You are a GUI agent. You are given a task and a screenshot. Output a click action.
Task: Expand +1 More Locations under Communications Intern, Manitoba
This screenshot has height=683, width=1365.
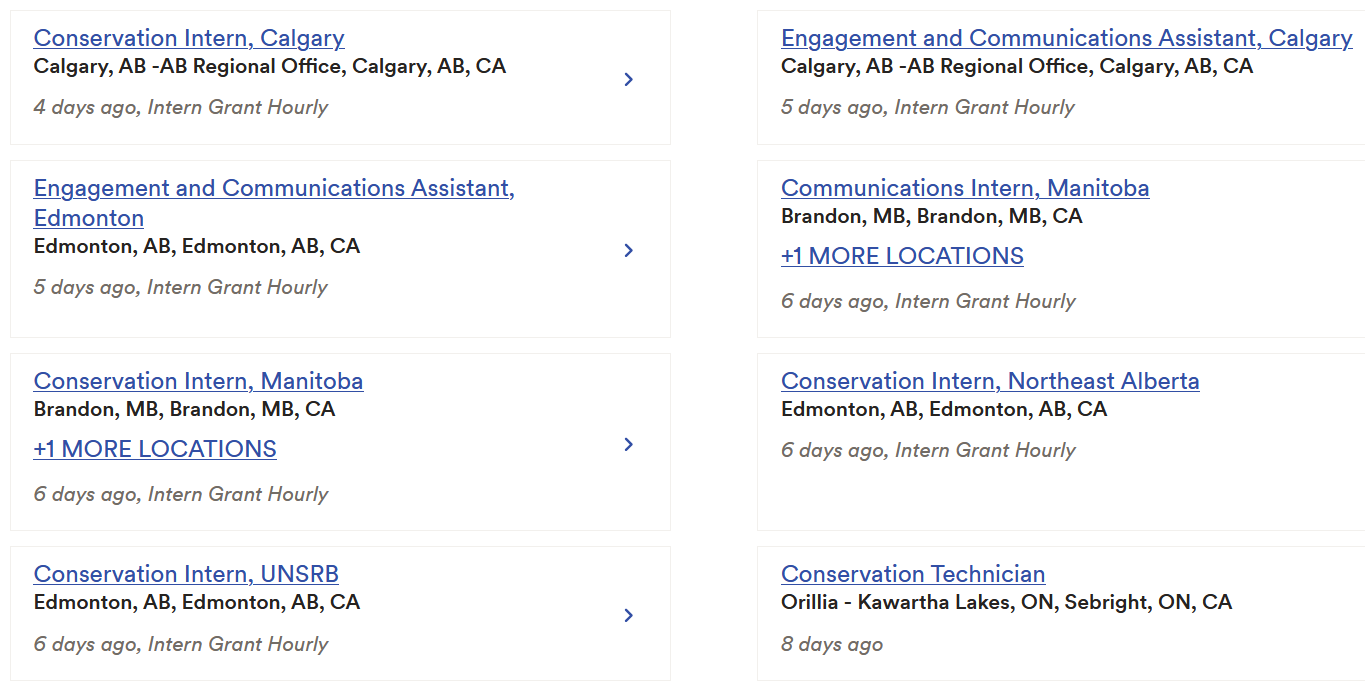(902, 256)
